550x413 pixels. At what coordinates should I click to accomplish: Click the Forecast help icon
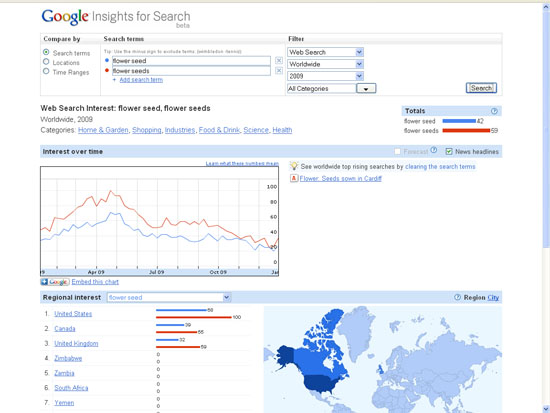[x=434, y=150]
